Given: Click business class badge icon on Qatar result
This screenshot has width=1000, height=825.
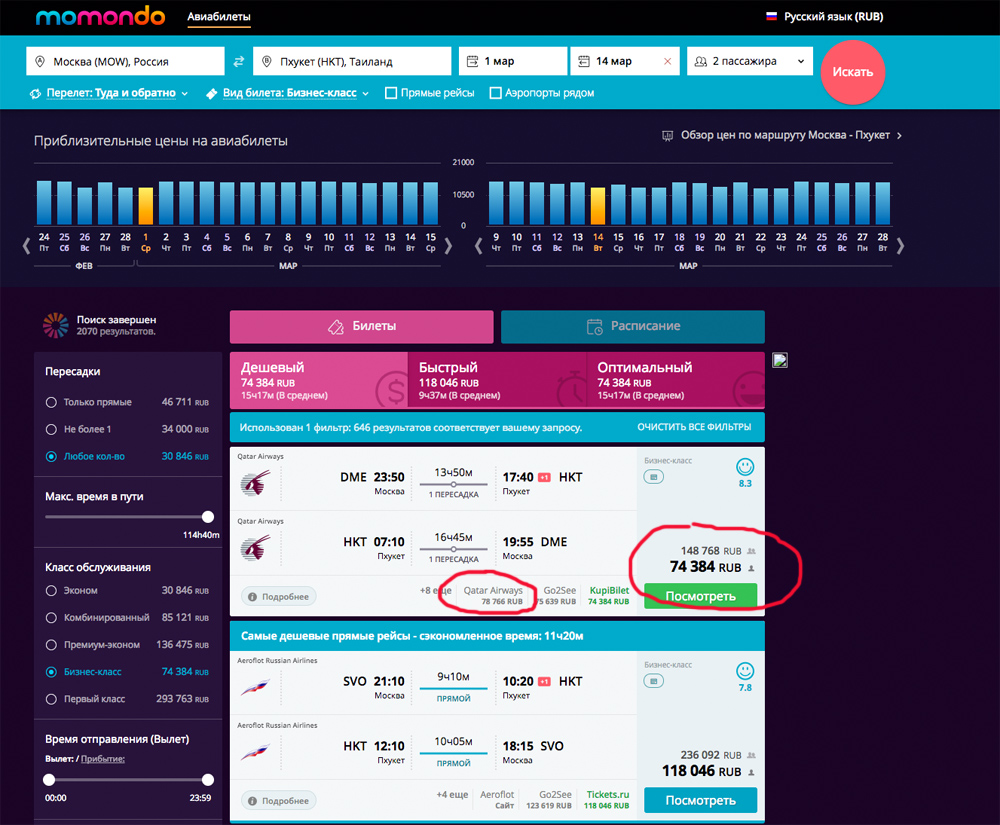Looking at the screenshot, I should coord(654,477).
